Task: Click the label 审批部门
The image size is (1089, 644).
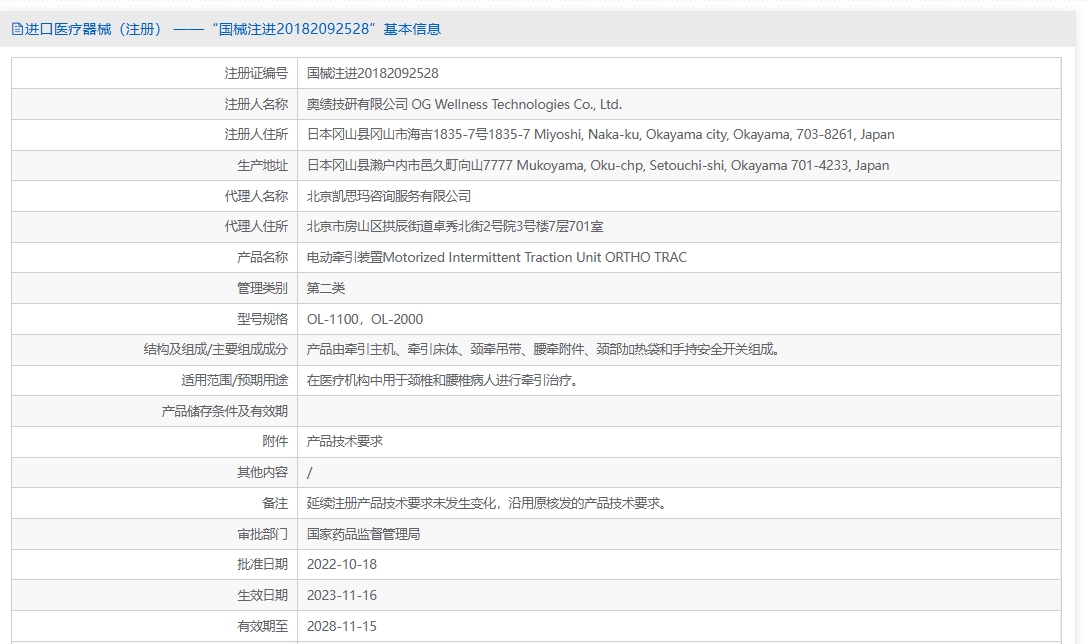Action: point(262,534)
